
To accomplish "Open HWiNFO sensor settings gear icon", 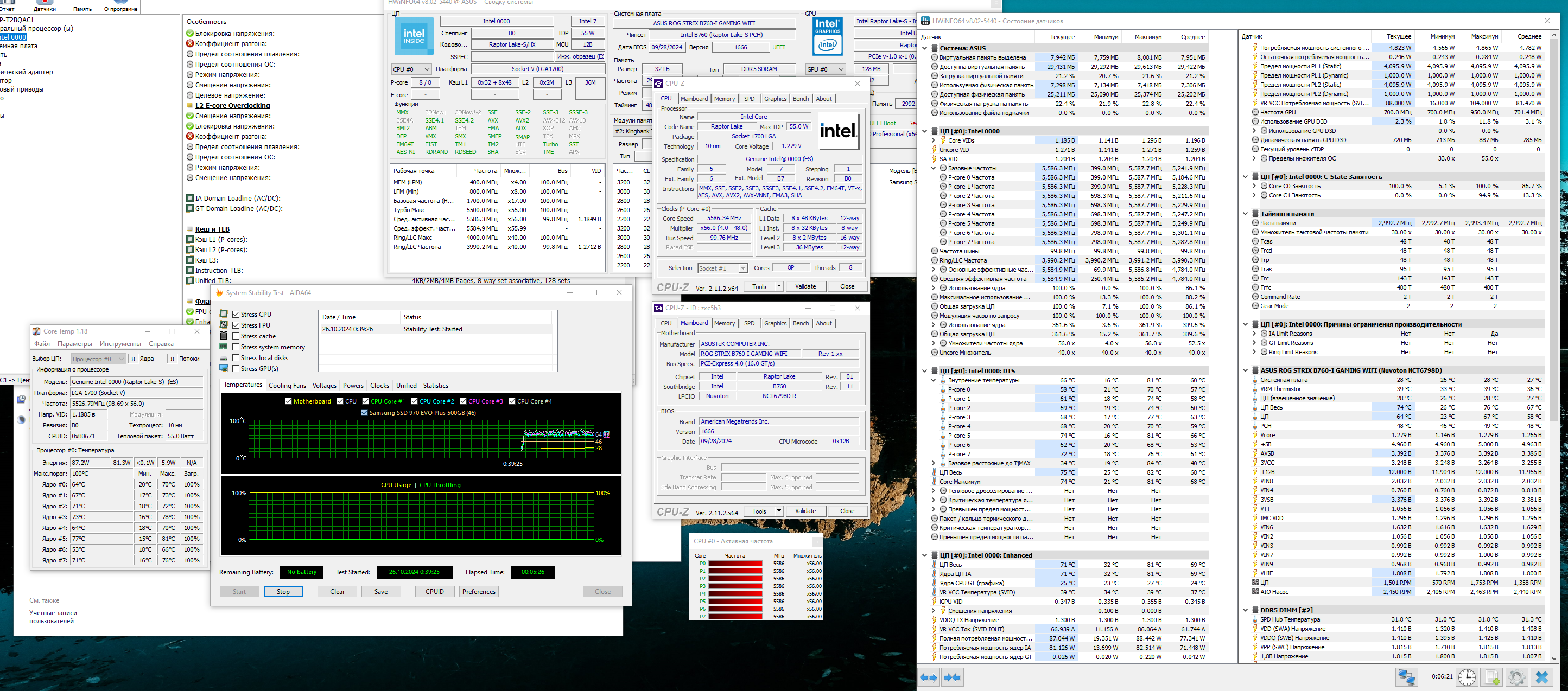I will (x=1516, y=677).
